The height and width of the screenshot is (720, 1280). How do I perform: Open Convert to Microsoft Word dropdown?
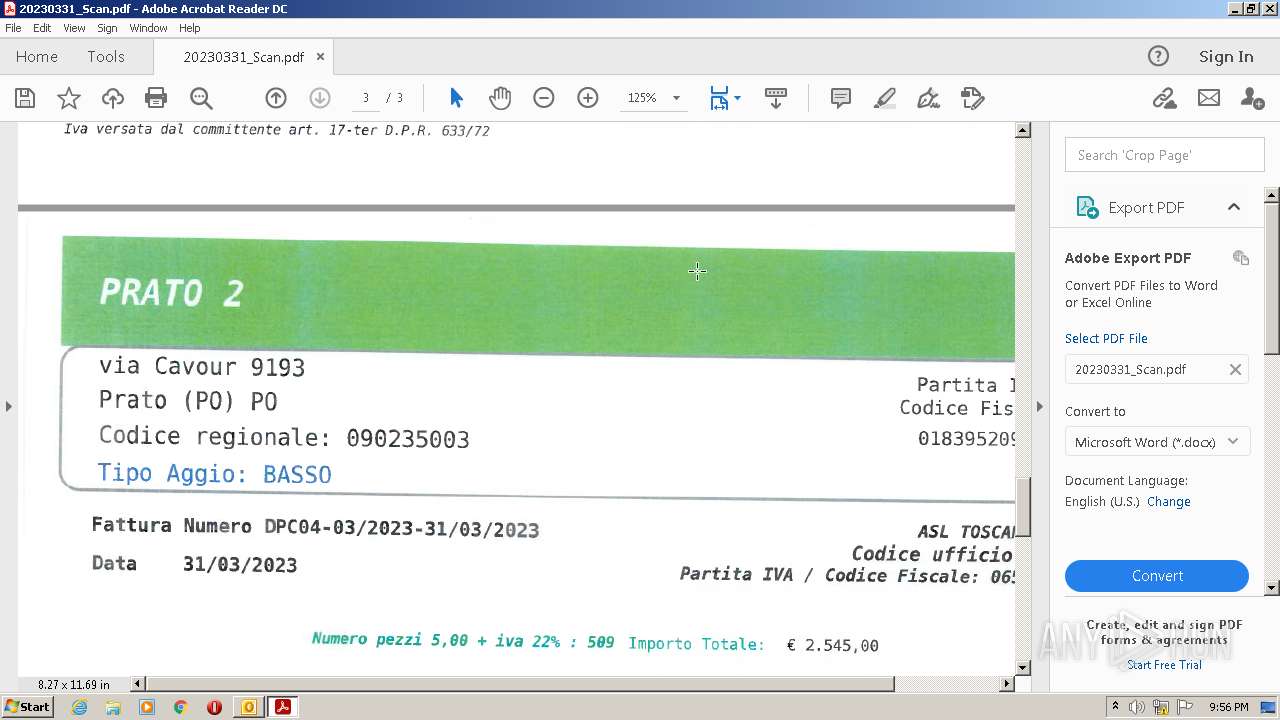[x=1157, y=442]
